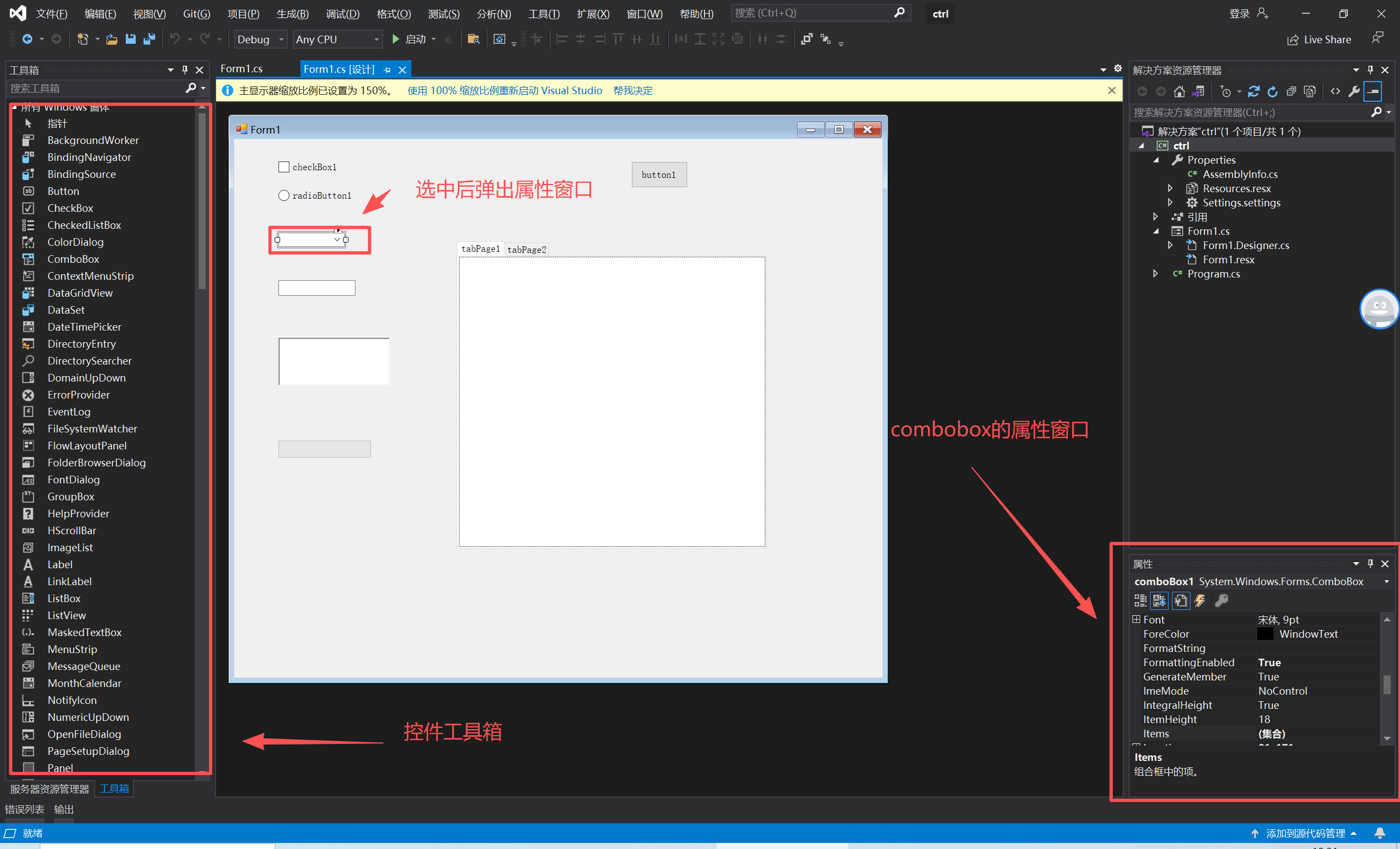Viewport: 1400px width, 849px height.
Task: Open the comboBox1 object selector dropdown in Properties
Action: click(1386, 581)
